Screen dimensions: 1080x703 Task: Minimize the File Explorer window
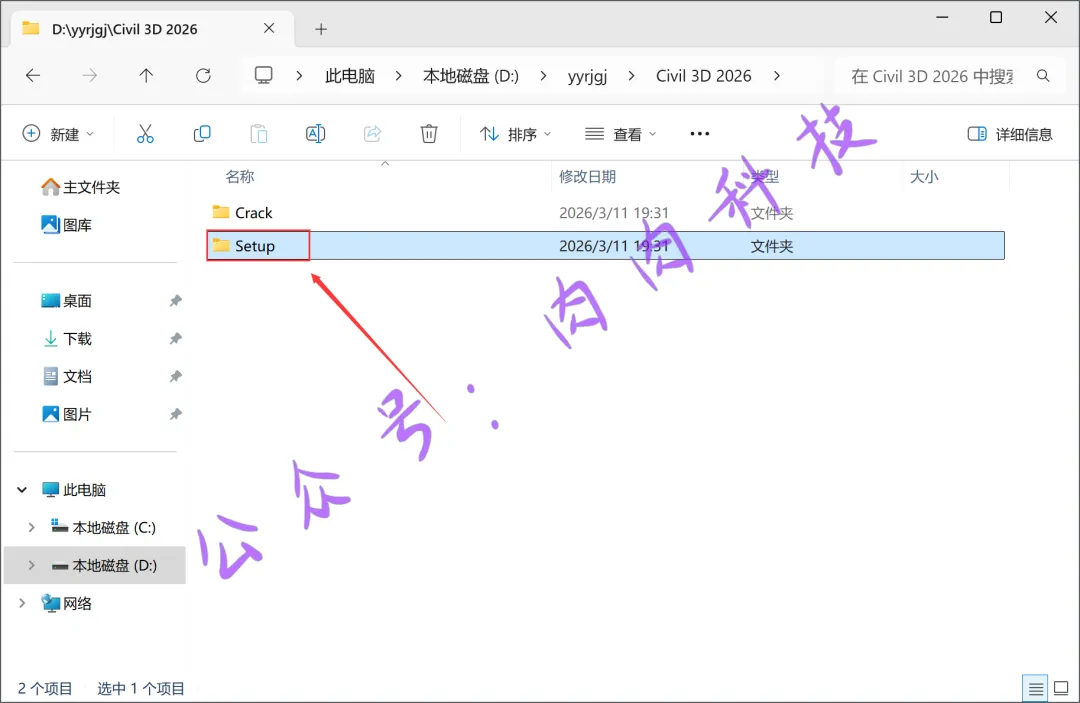pyautogui.click(x=942, y=17)
